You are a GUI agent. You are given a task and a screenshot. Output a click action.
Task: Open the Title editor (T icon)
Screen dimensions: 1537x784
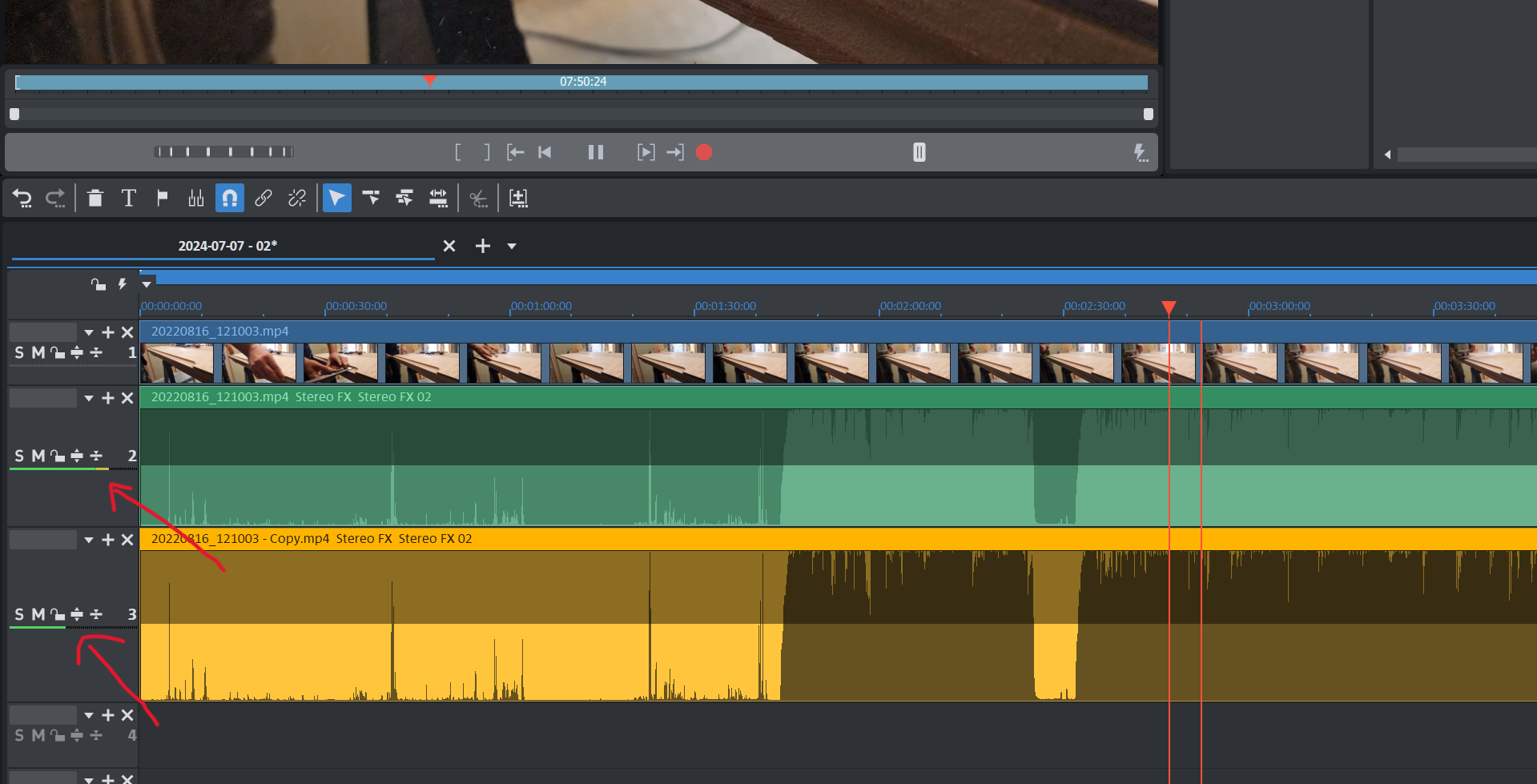pyautogui.click(x=129, y=198)
